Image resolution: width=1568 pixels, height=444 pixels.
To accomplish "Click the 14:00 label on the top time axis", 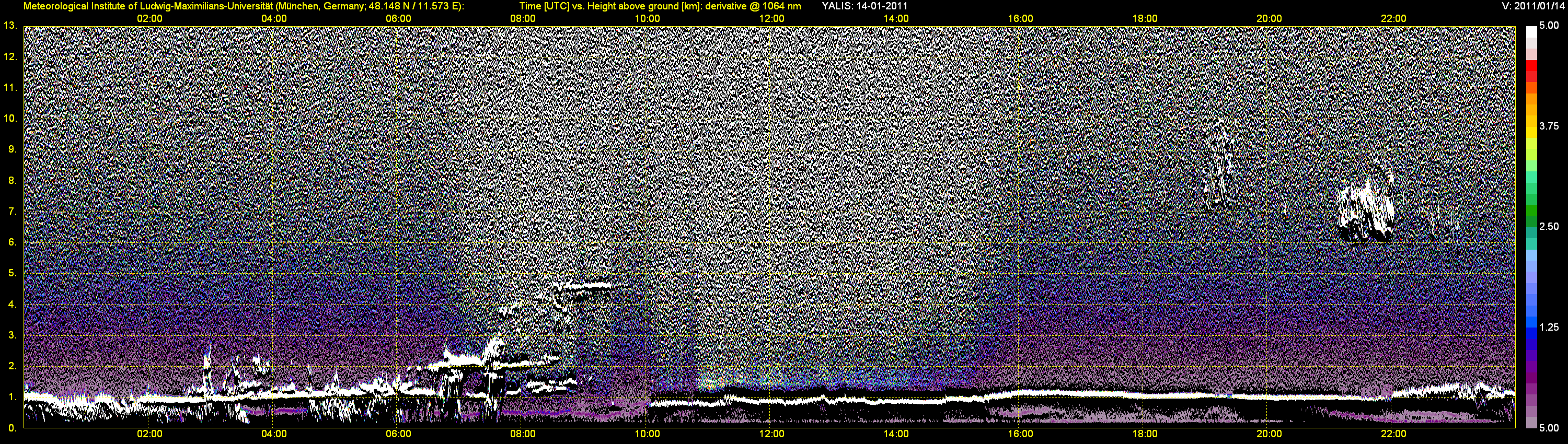I will [896, 19].
